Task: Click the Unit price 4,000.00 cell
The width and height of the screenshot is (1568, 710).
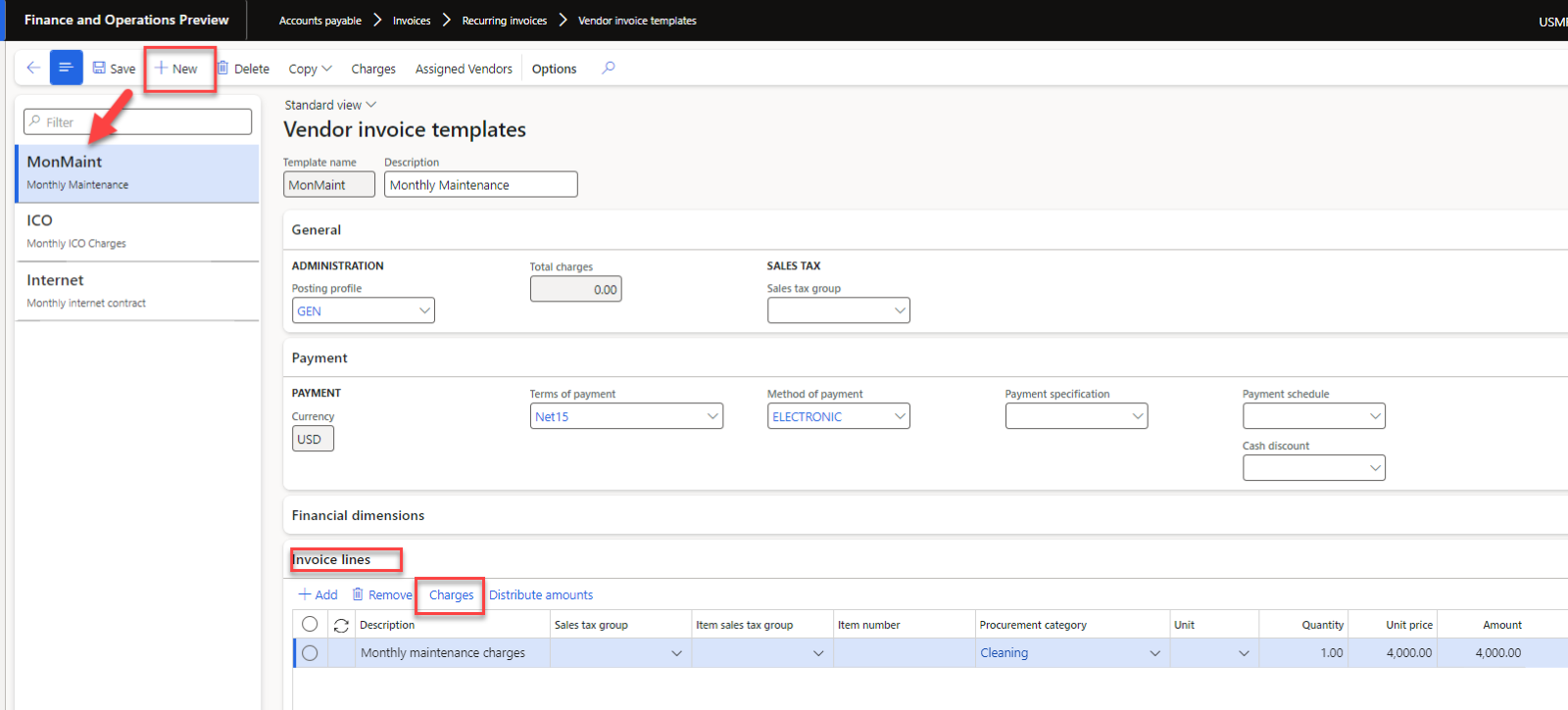Action: click(1393, 652)
